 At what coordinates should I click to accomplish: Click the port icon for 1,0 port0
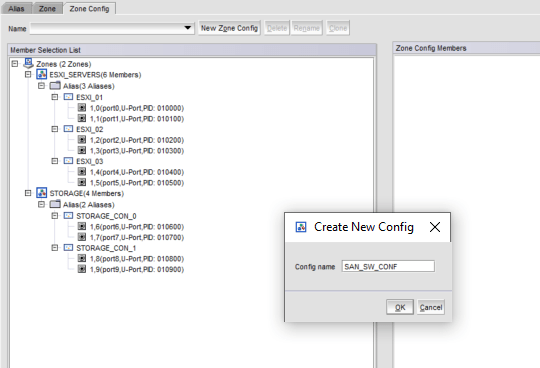pyautogui.click(x=82, y=108)
